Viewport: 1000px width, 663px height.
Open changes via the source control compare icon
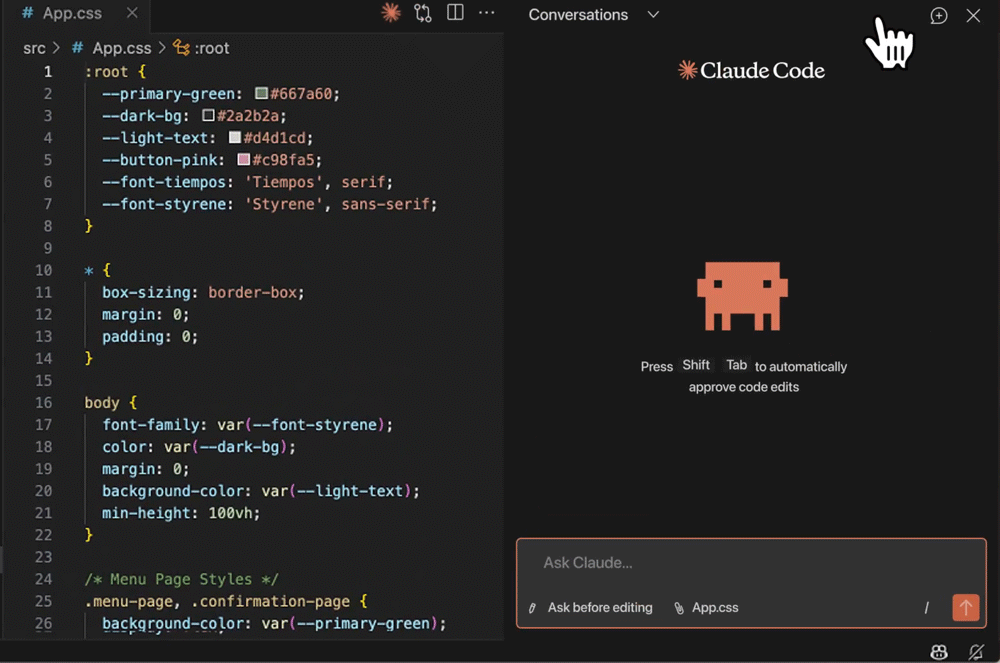click(423, 14)
